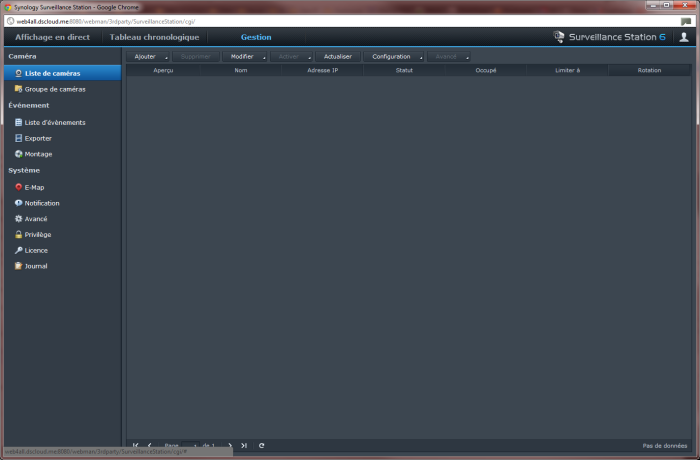Viewport: 700px width, 460px height.
Task: Switch to Affichage en direct tab
Action: [x=52, y=37]
